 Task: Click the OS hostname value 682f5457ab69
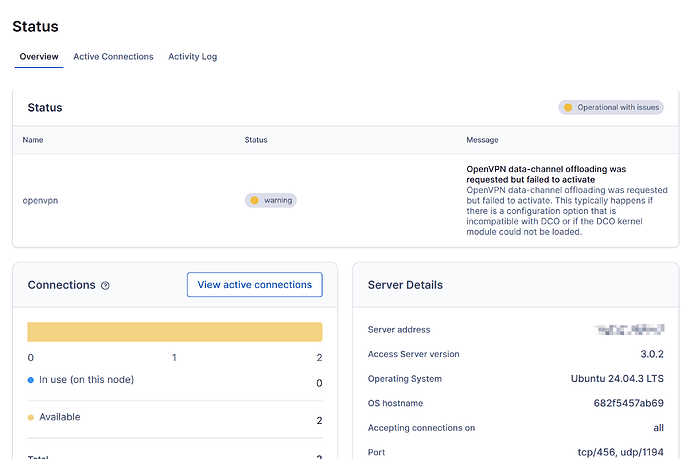(628, 403)
